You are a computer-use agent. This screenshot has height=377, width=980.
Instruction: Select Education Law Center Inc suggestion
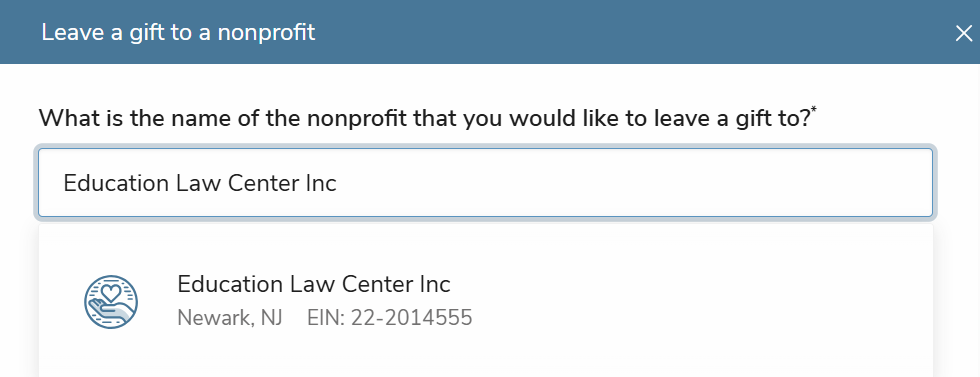[486, 301]
